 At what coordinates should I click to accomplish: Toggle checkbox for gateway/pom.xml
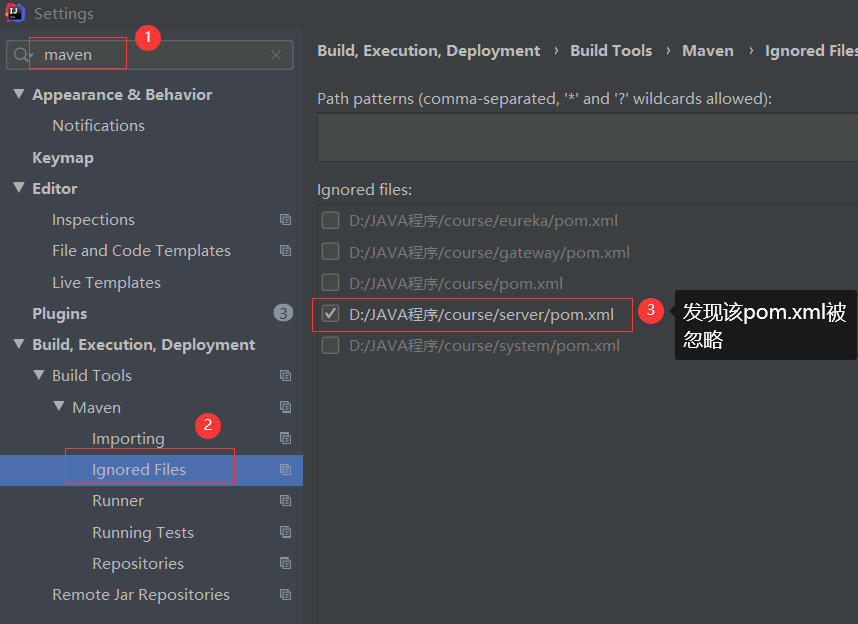tap(330, 252)
